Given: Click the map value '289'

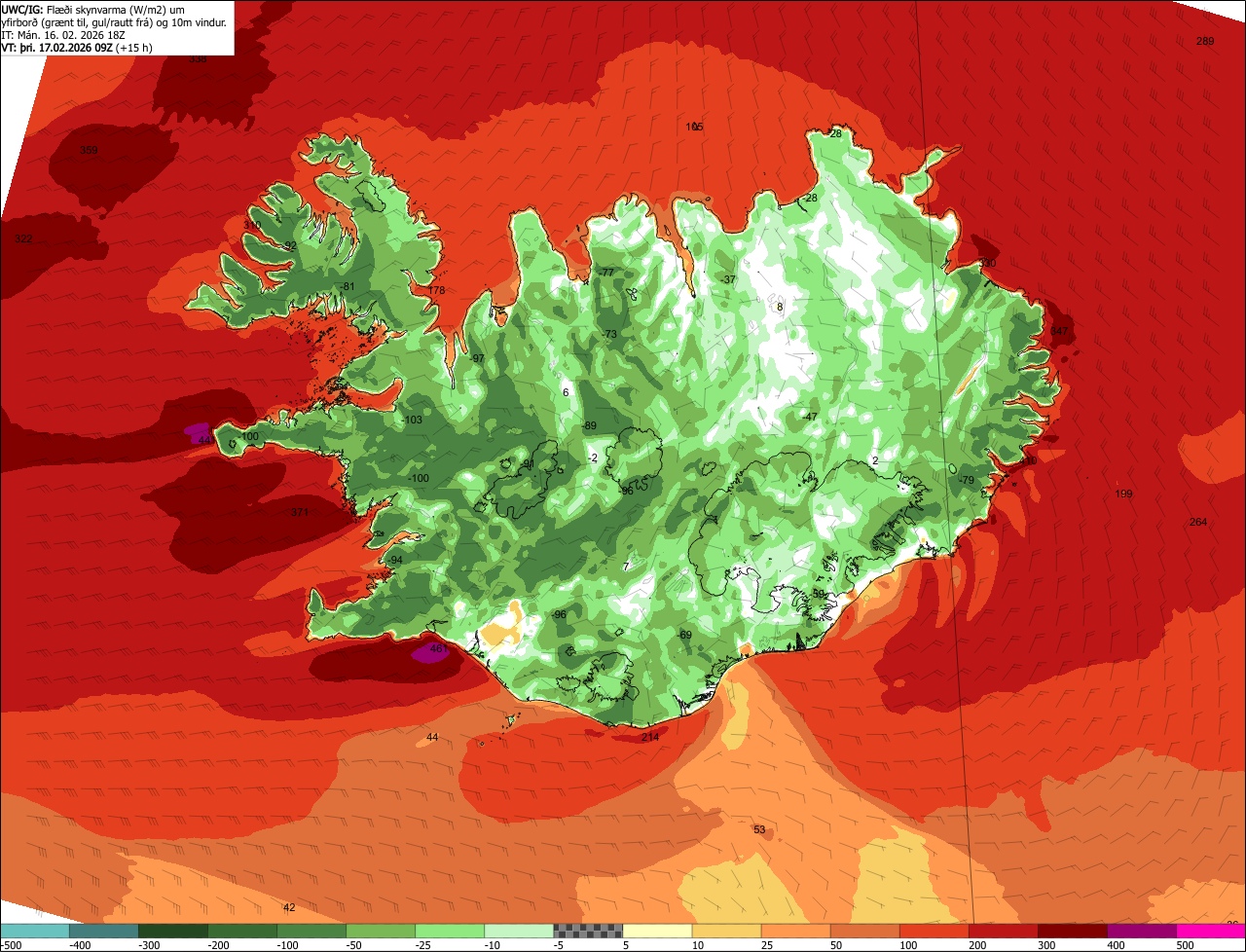Looking at the screenshot, I should (x=1205, y=41).
